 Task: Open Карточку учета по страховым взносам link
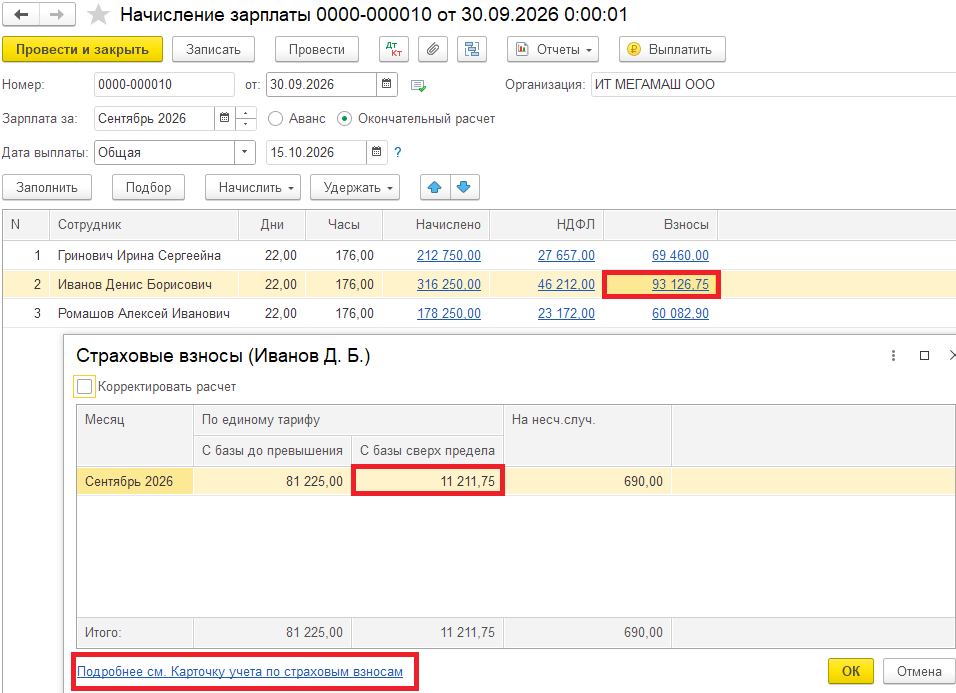point(240,672)
